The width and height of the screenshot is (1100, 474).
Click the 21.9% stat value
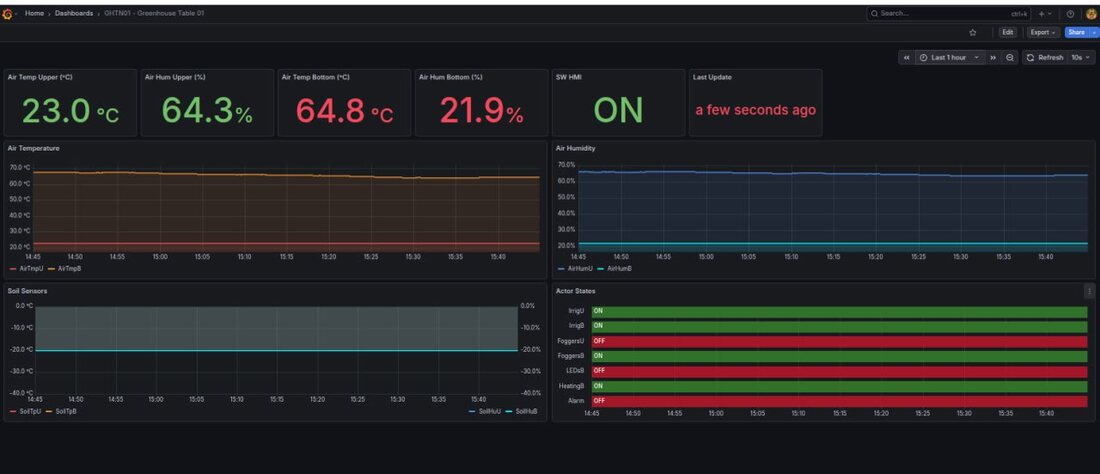(x=481, y=111)
